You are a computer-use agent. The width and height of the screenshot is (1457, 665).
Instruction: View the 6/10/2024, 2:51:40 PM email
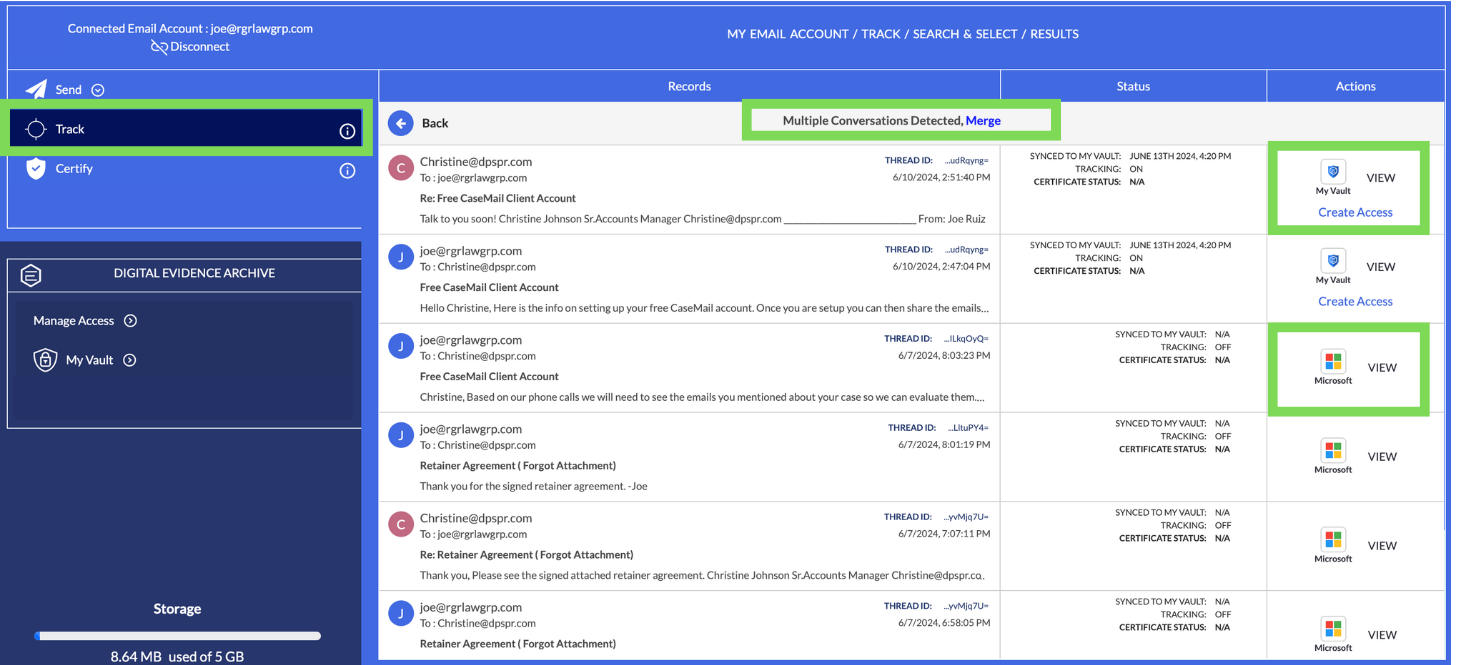(x=1380, y=178)
